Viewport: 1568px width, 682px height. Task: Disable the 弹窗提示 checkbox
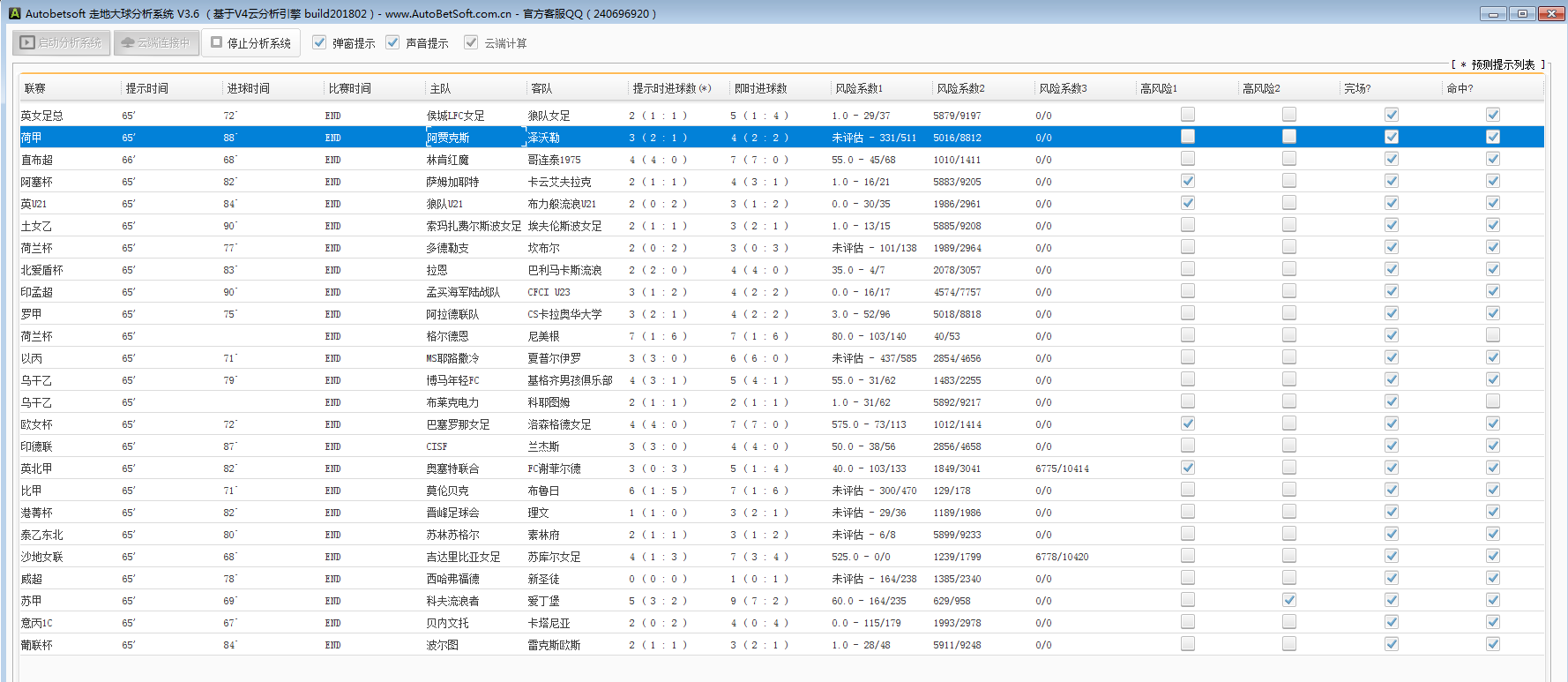319,42
